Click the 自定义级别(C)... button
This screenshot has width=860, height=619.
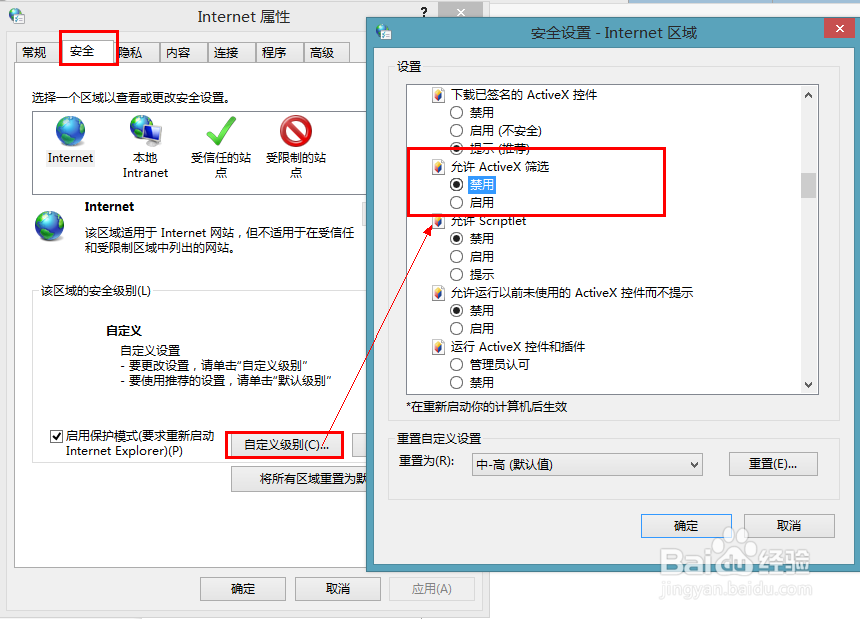[285, 445]
